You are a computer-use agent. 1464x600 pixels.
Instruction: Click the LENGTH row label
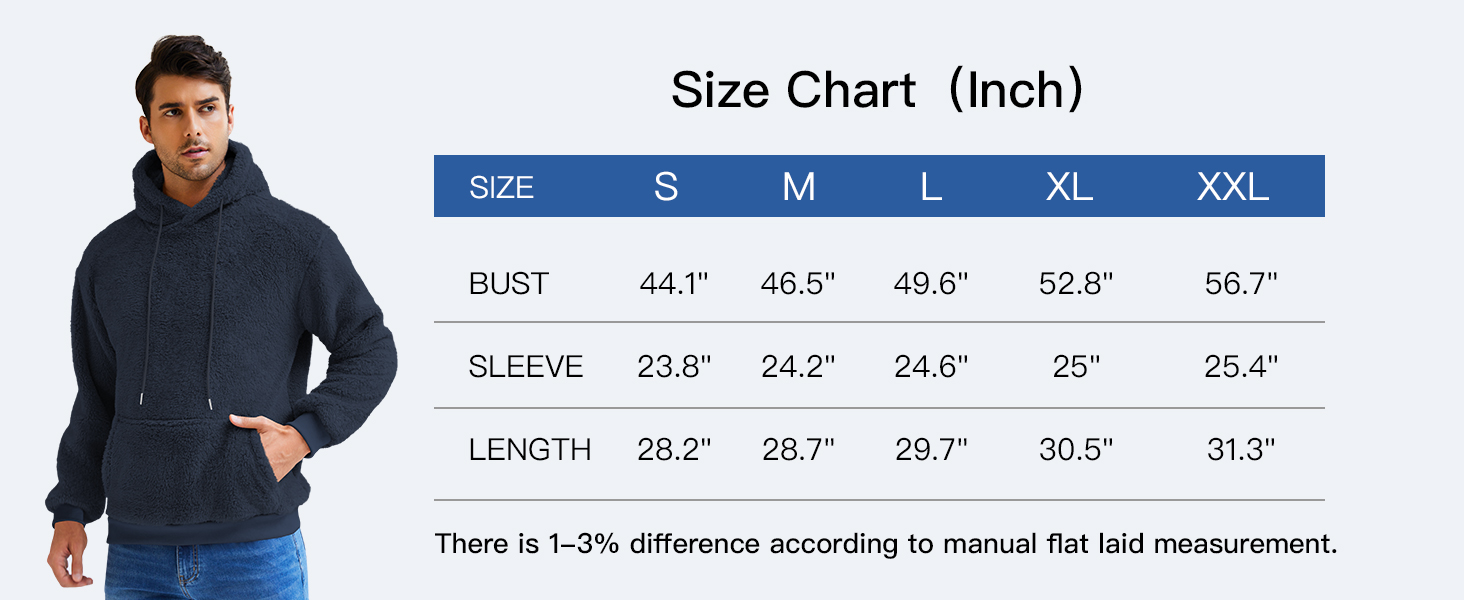coord(530,450)
